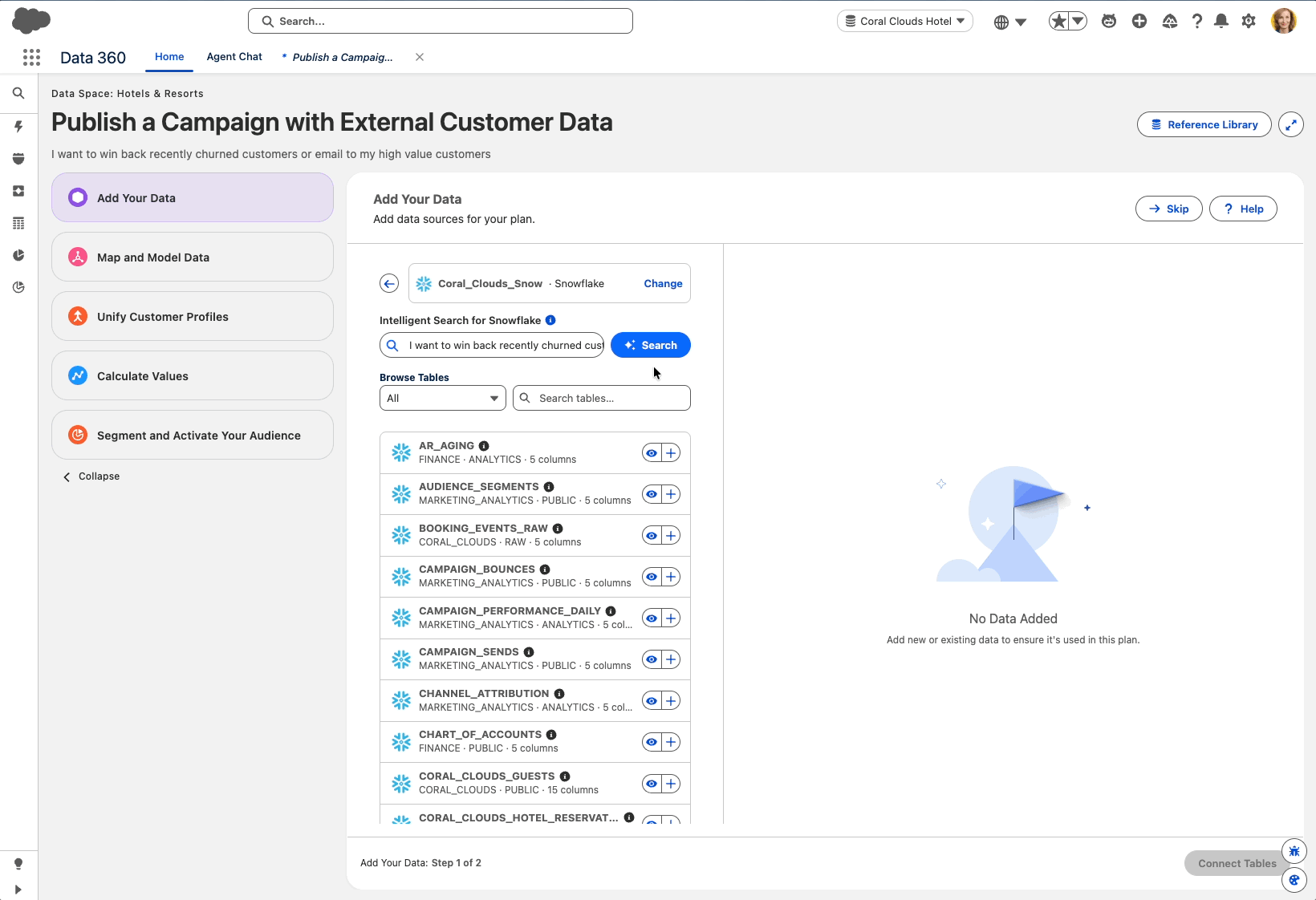The image size is (1316, 900).
Task: Open the Browse Tables All filter dropdown
Action: tap(443, 398)
